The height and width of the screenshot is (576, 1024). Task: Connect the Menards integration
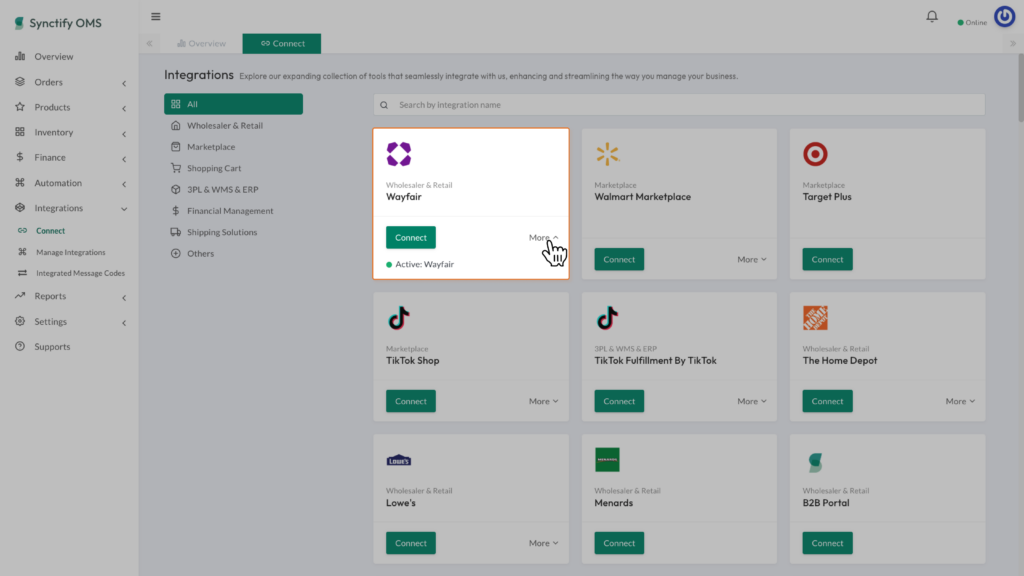pyautogui.click(x=619, y=543)
